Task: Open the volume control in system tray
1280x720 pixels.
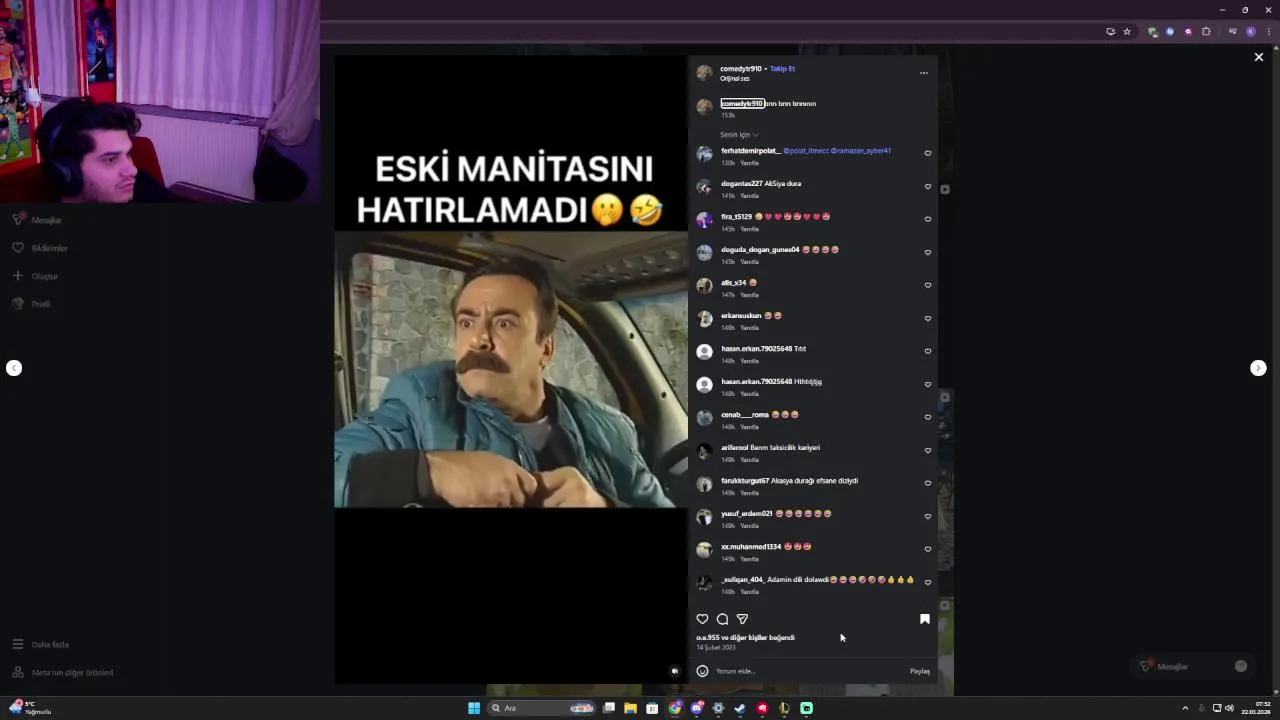Action: pyautogui.click(x=1229, y=708)
